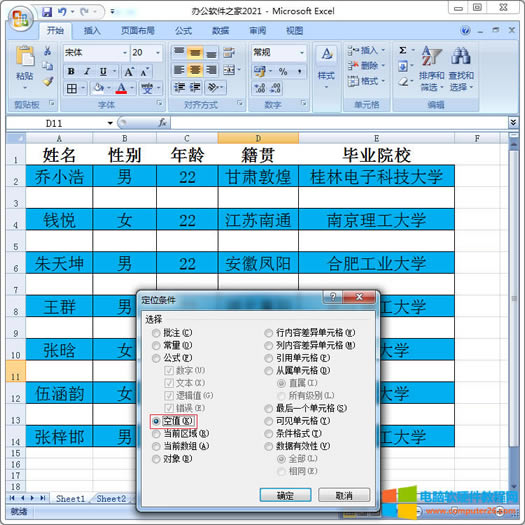Click the Italic formatting icon
The width and height of the screenshot is (525, 525).
pyautogui.click(x=87, y=72)
